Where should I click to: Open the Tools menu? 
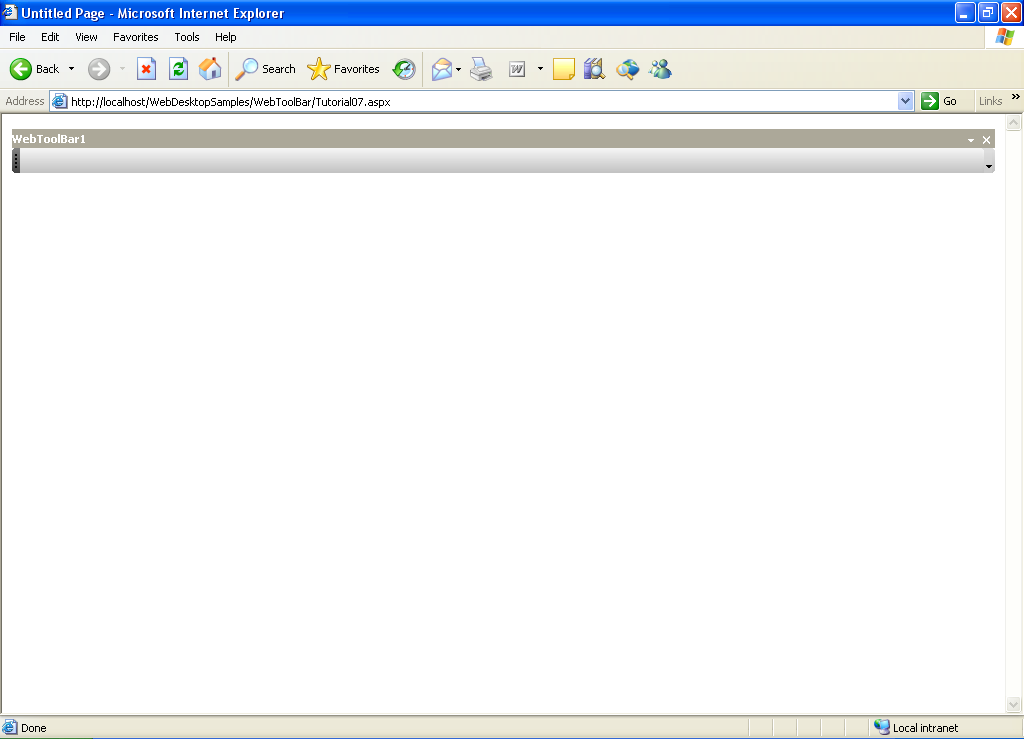click(x=187, y=37)
